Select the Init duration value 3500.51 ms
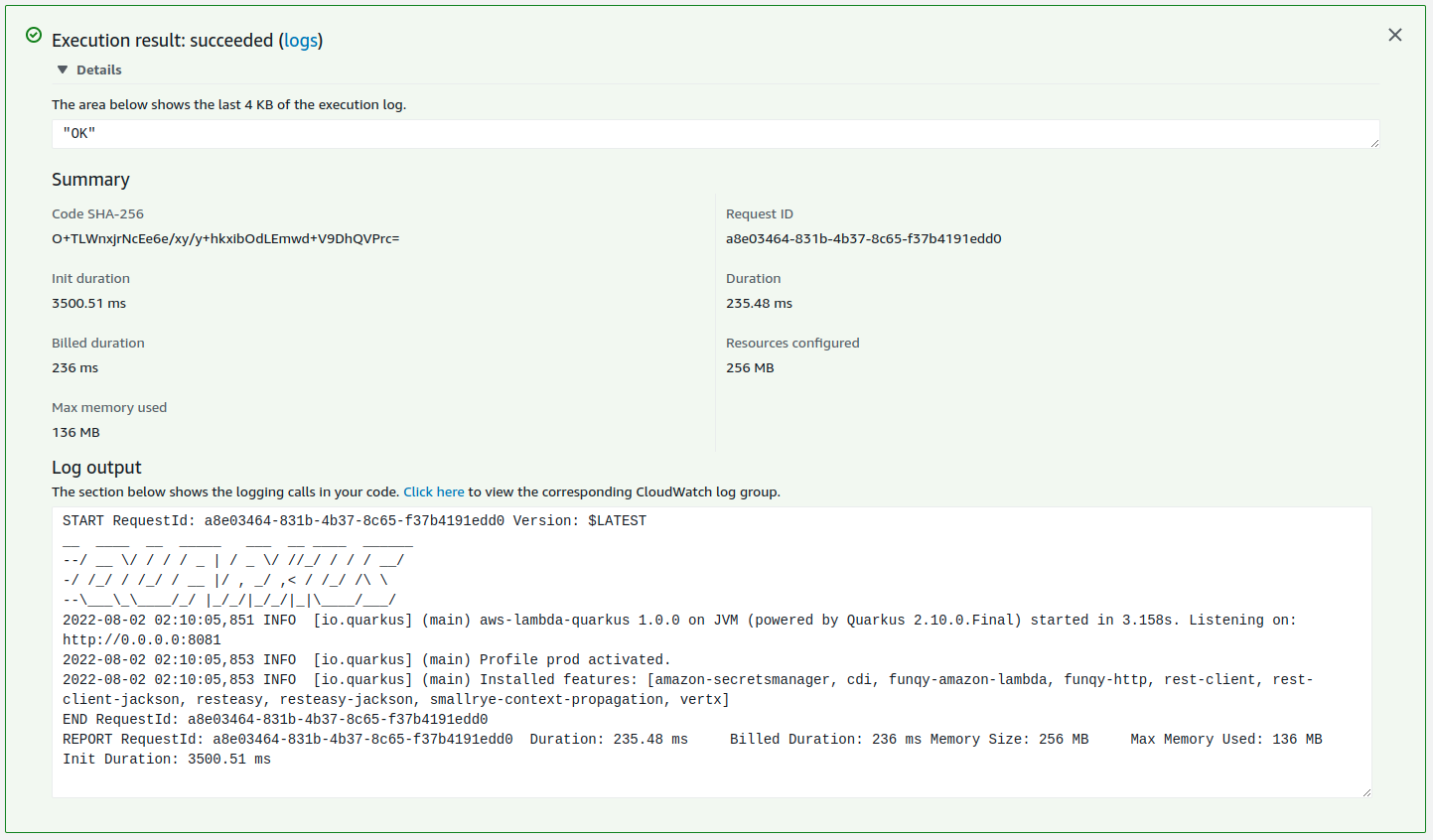The image size is (1433, 840). click(89, 303)
